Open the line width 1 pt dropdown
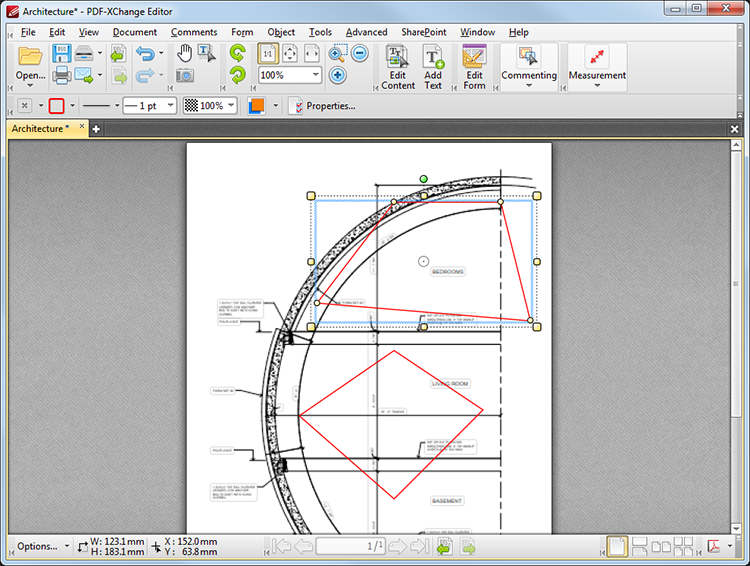 tap(168, 105)
